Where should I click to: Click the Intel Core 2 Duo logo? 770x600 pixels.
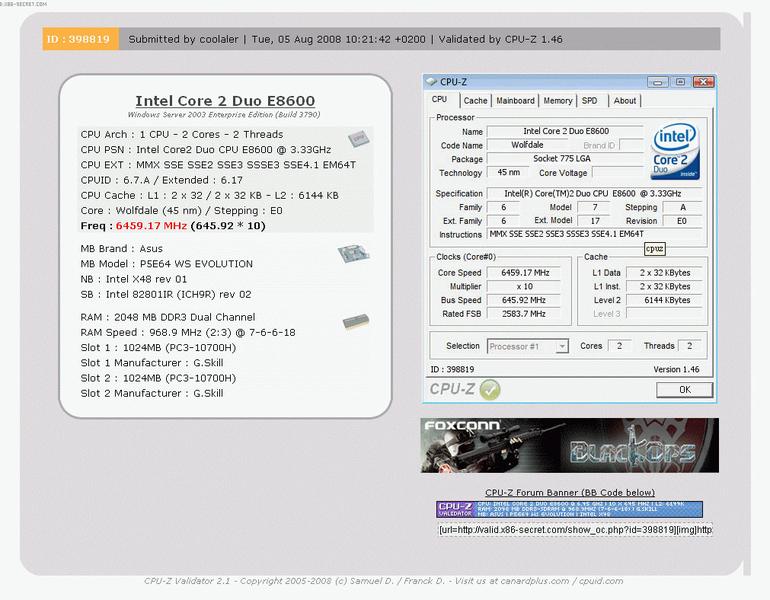tap(675, 151)
